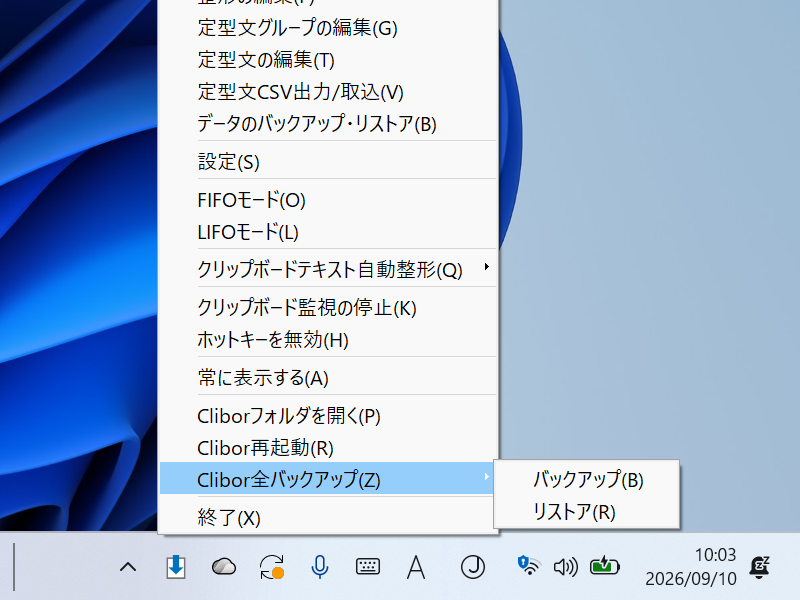
Task: Select バックアップ(B) in submenu
Action: pos(587,480)
